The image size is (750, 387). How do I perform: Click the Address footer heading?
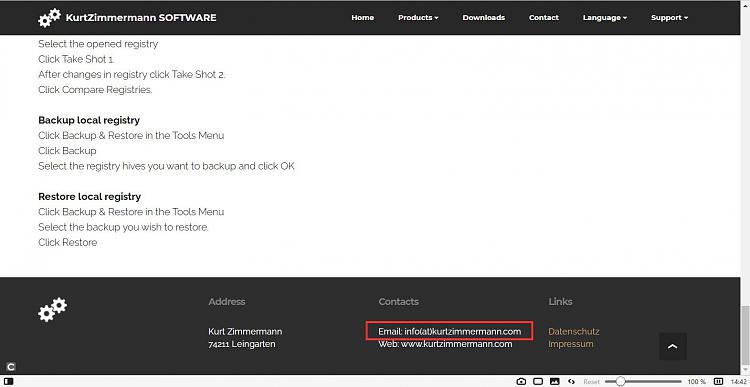click(x=227, y=301)
